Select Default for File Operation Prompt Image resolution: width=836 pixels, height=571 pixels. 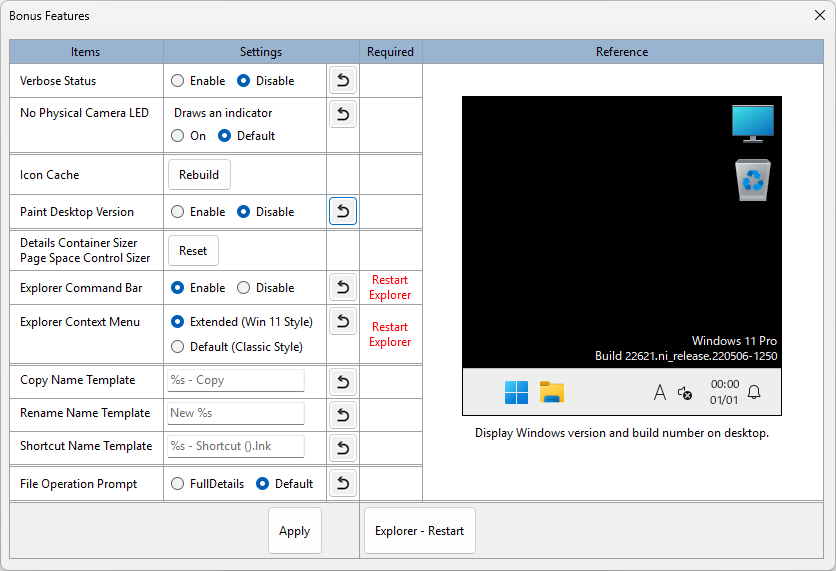284,484
